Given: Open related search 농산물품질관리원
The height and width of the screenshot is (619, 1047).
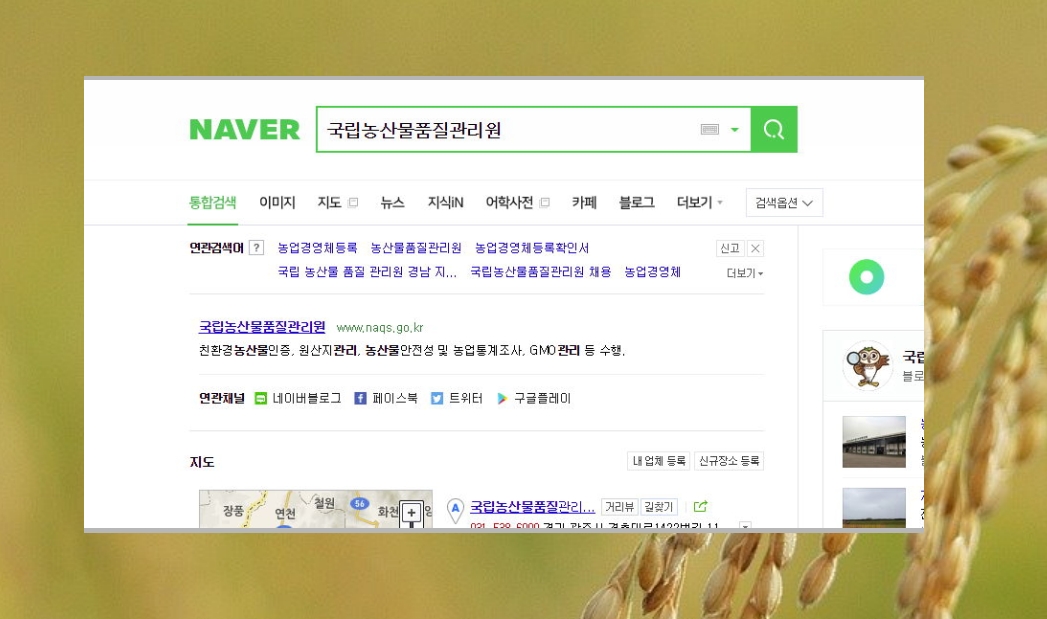Looking at the screenshot, I should 416,248.
